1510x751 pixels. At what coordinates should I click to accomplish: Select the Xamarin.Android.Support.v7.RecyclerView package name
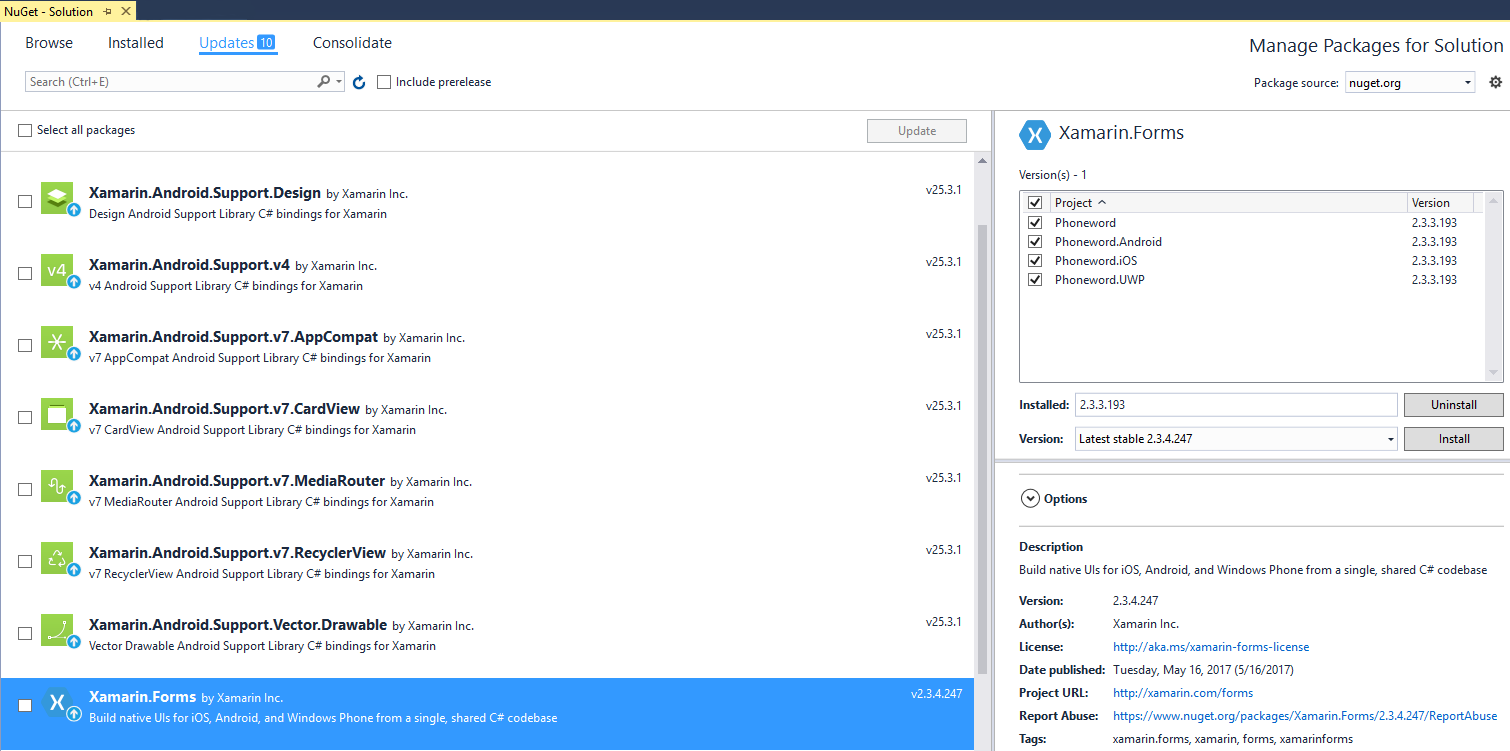point(237,553)
